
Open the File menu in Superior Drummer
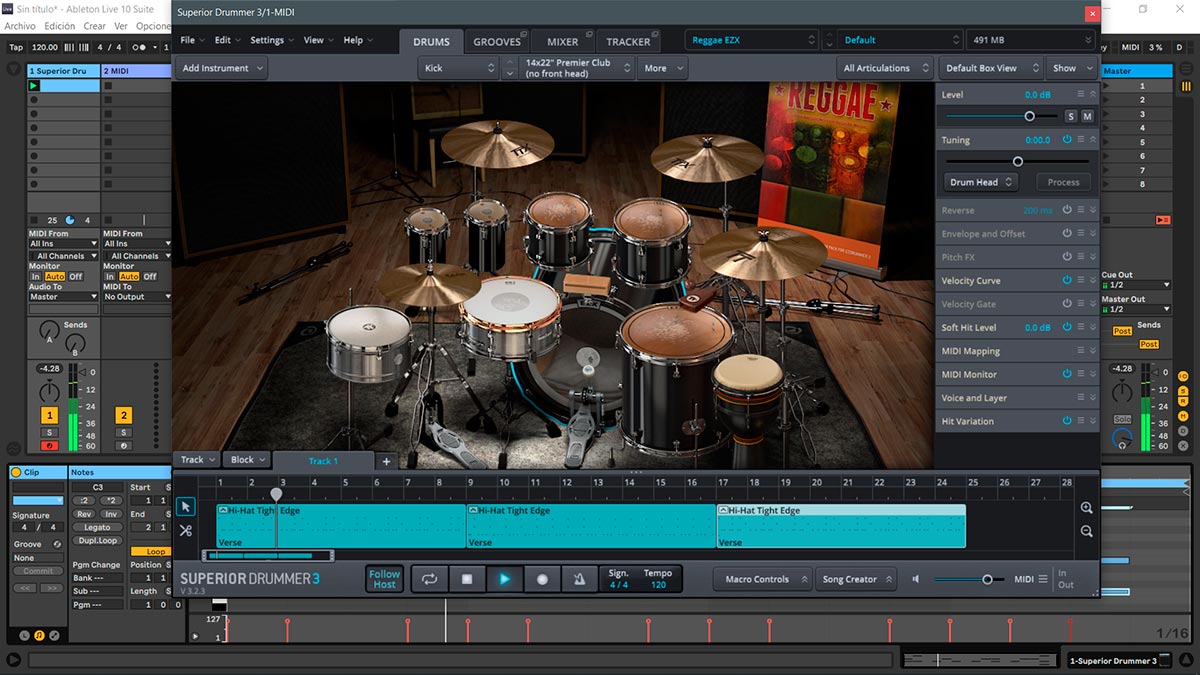click(x=192, y=40)
